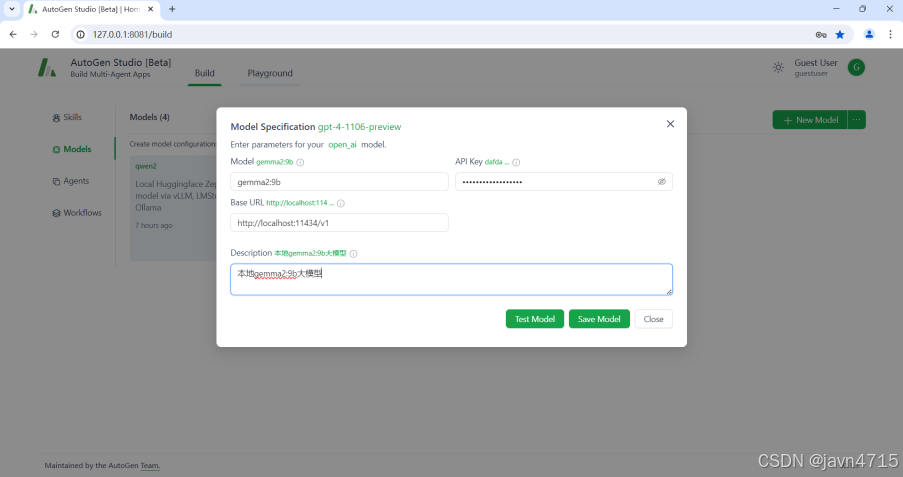Image resolution: width=903 pixels, height=477 pixels.
Task: Open the qwen2 model card
Action: point(173,207)
